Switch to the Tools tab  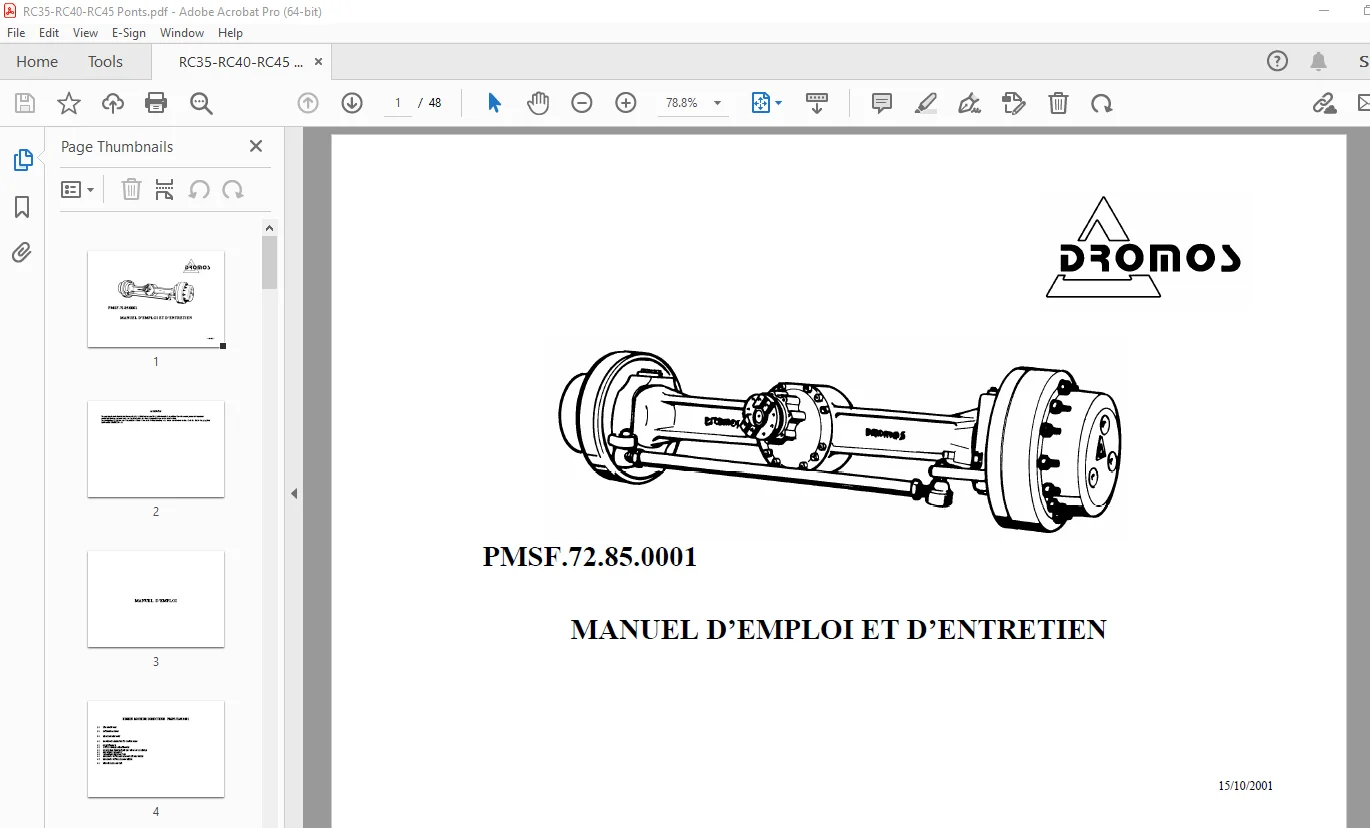click(x=105, y=62)
